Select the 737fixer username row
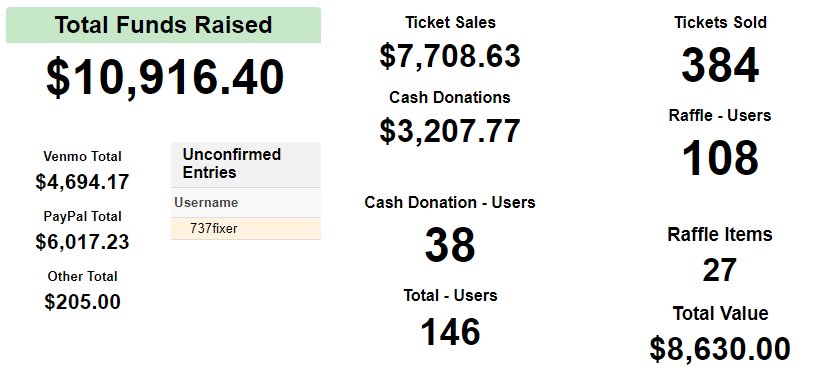Viewport: 822px width, 380px height. tap(246, 229)
